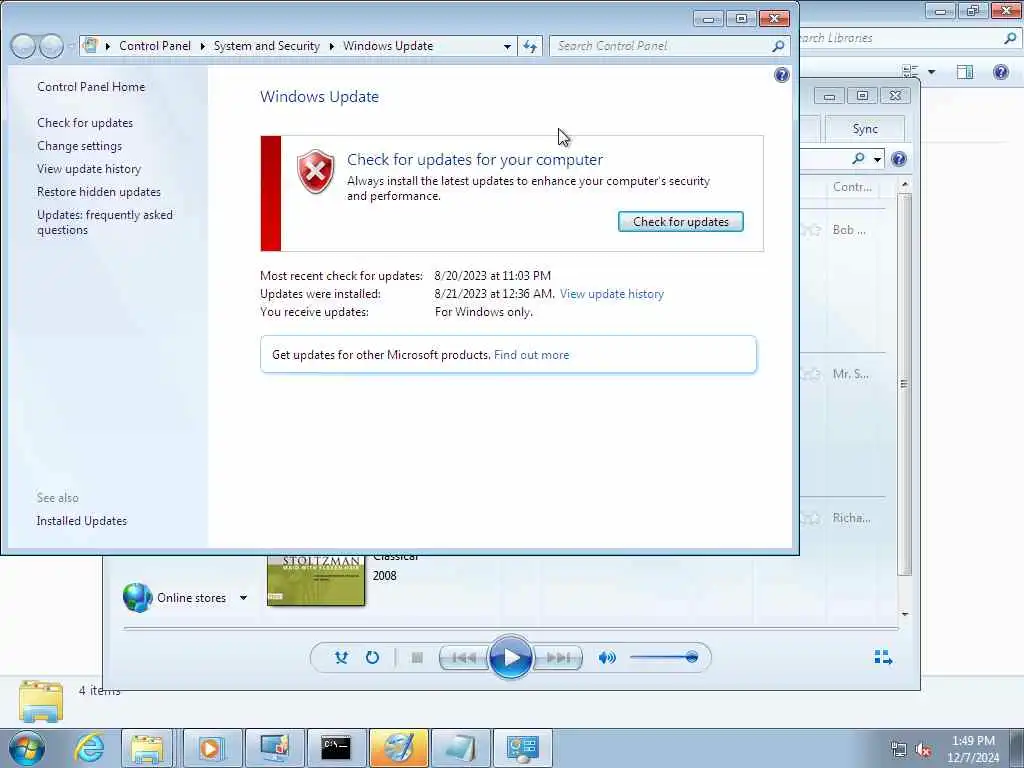Stop playback in Media Player

[417, 658]
